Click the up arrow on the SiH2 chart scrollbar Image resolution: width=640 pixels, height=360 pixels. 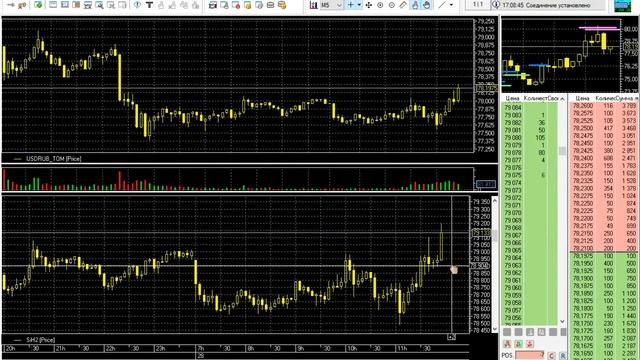495,200
